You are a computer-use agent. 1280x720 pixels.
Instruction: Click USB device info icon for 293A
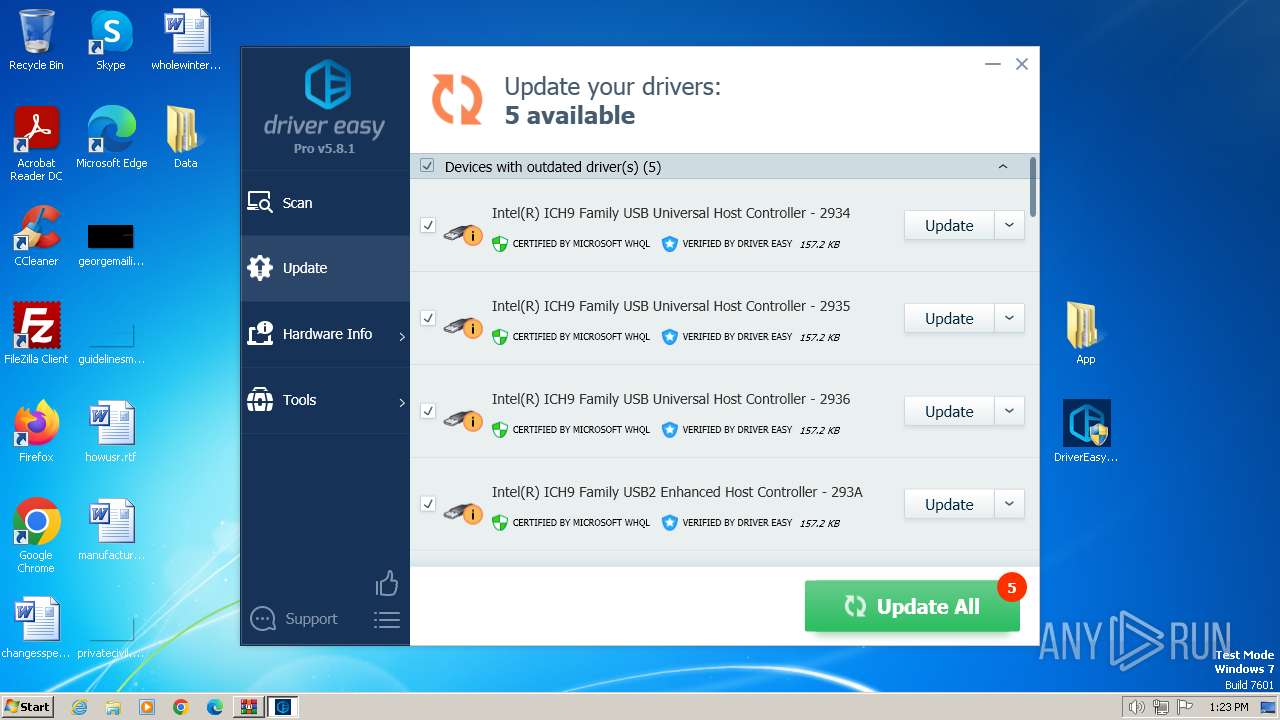point(463,514)
